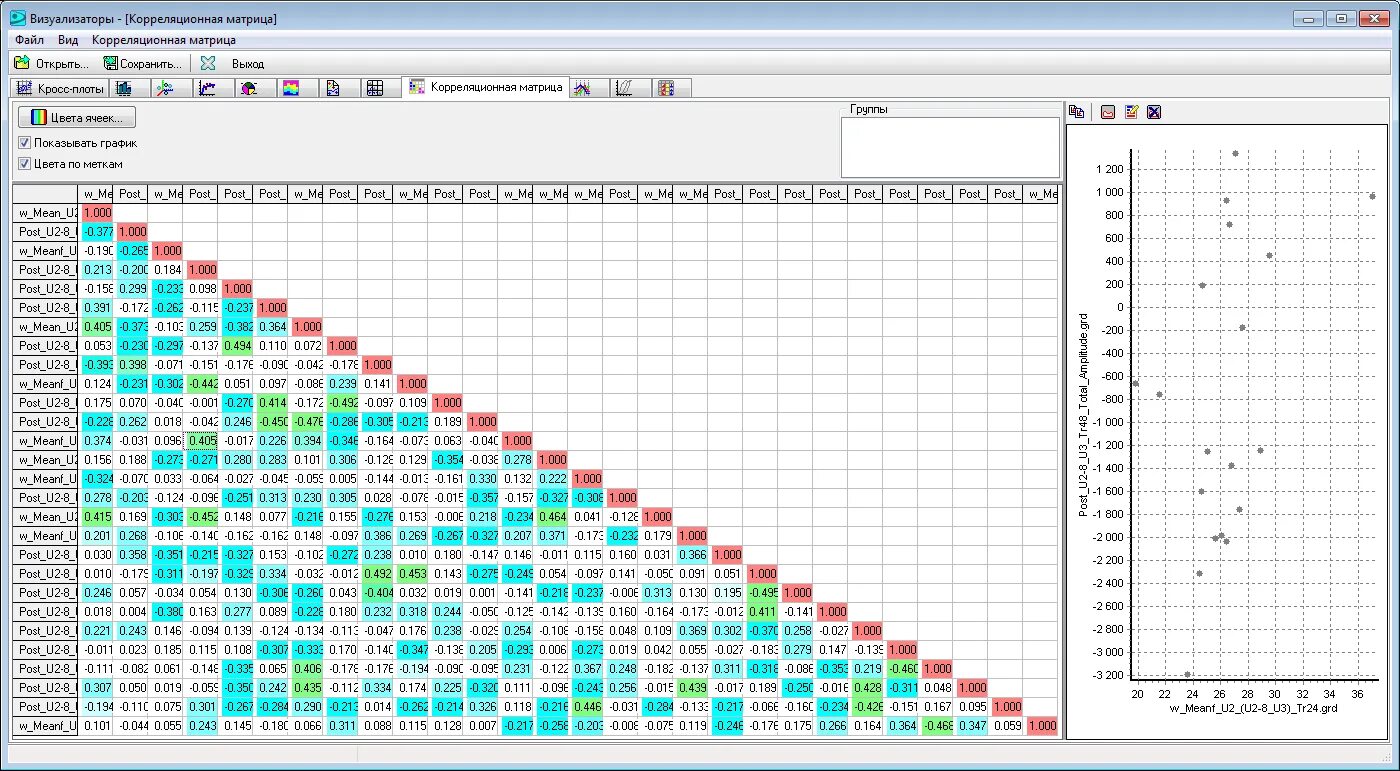Select the cell with value -0.442
This screenshot has width=1400, height=771.
200,383
